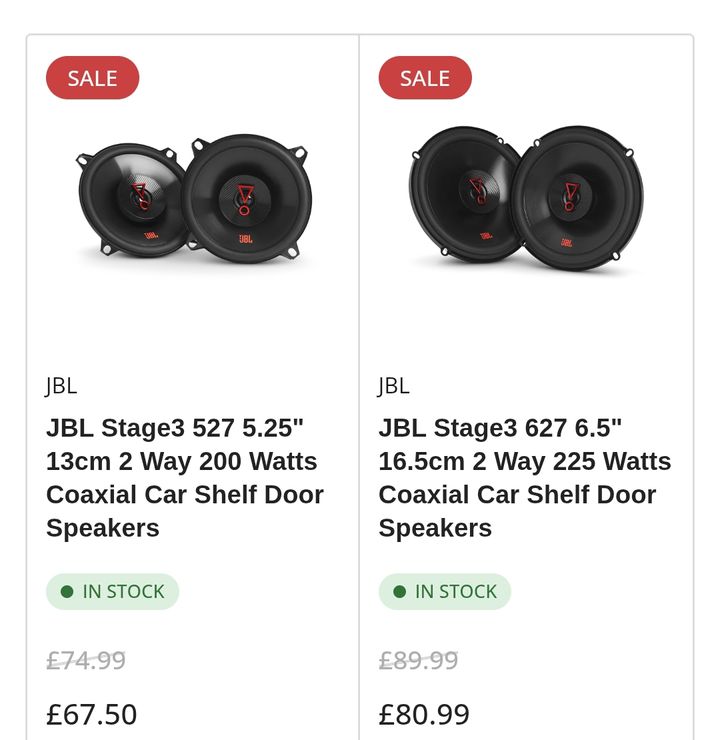Click the green stock dot for Stage3 527

click(x=67, y=592)
